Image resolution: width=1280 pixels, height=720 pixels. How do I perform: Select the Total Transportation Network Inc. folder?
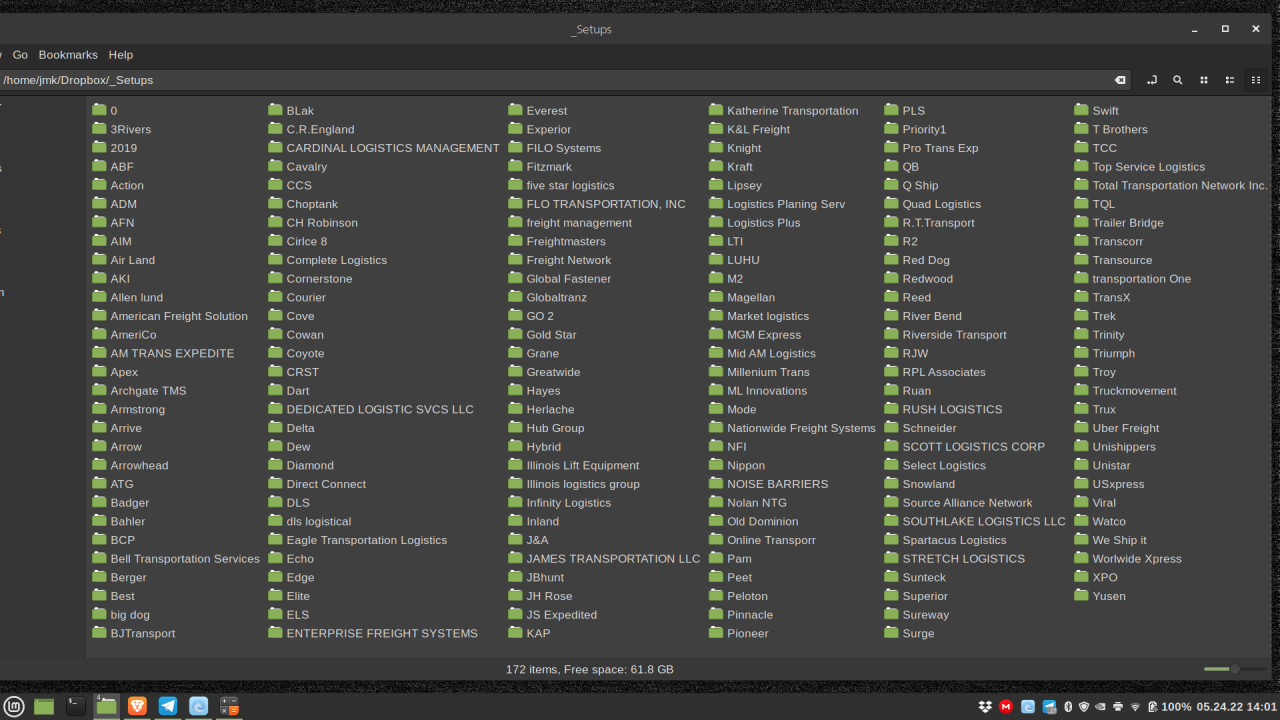pyautogui.click(x=1171, y=185)
